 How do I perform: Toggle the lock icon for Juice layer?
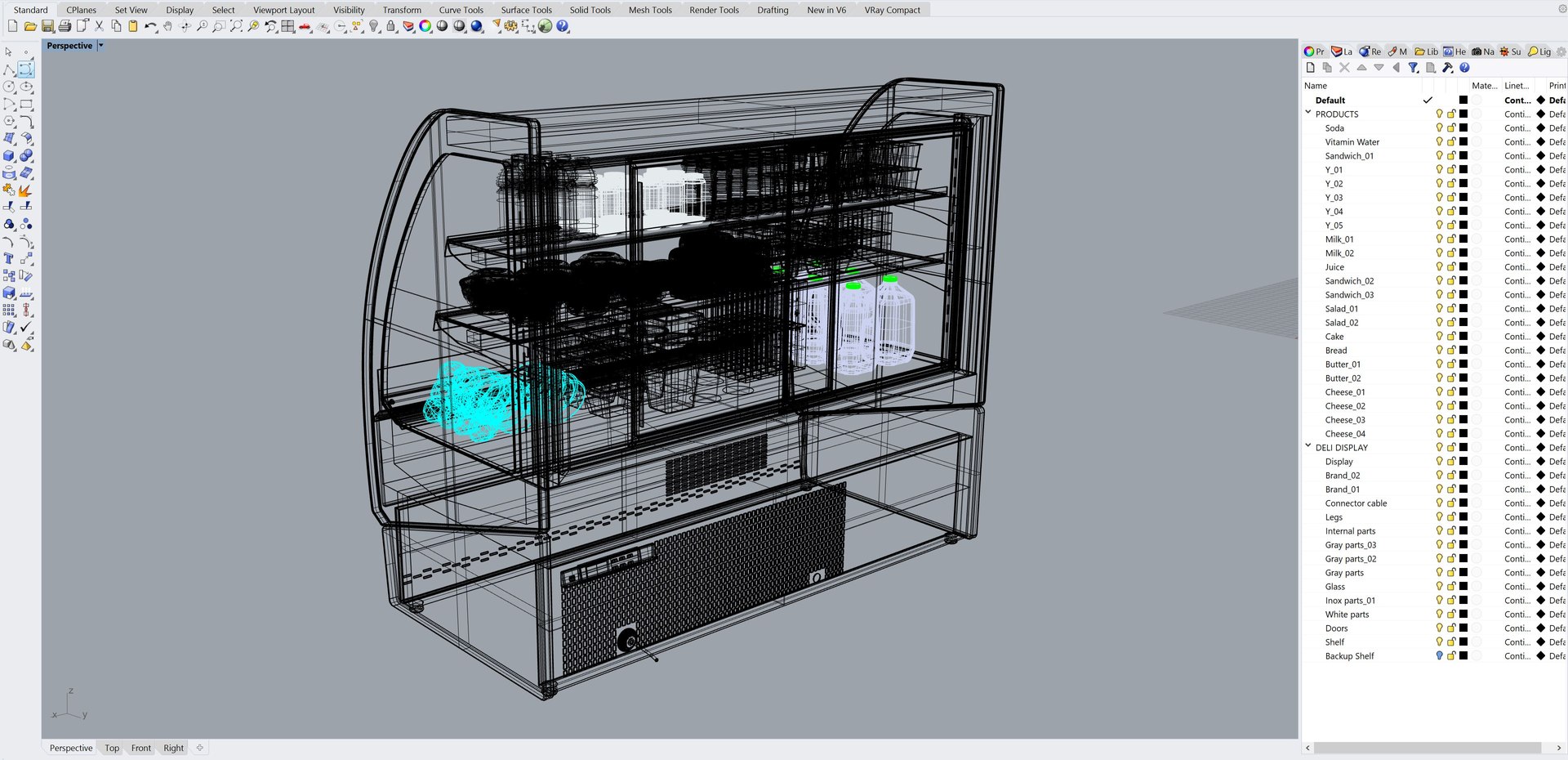[x=1452, y=267]
